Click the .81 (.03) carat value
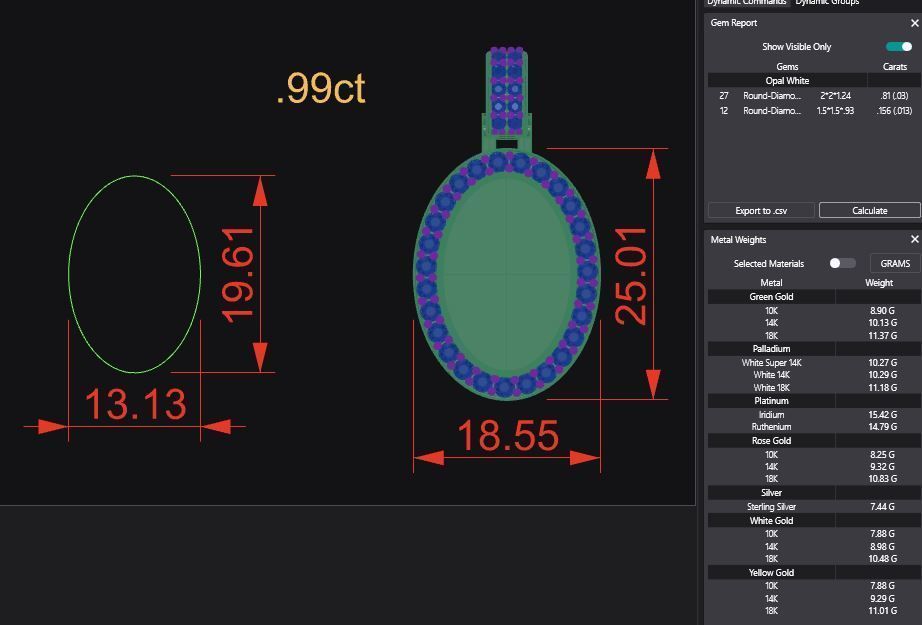 pyautogui.click(x=894, y=95)
